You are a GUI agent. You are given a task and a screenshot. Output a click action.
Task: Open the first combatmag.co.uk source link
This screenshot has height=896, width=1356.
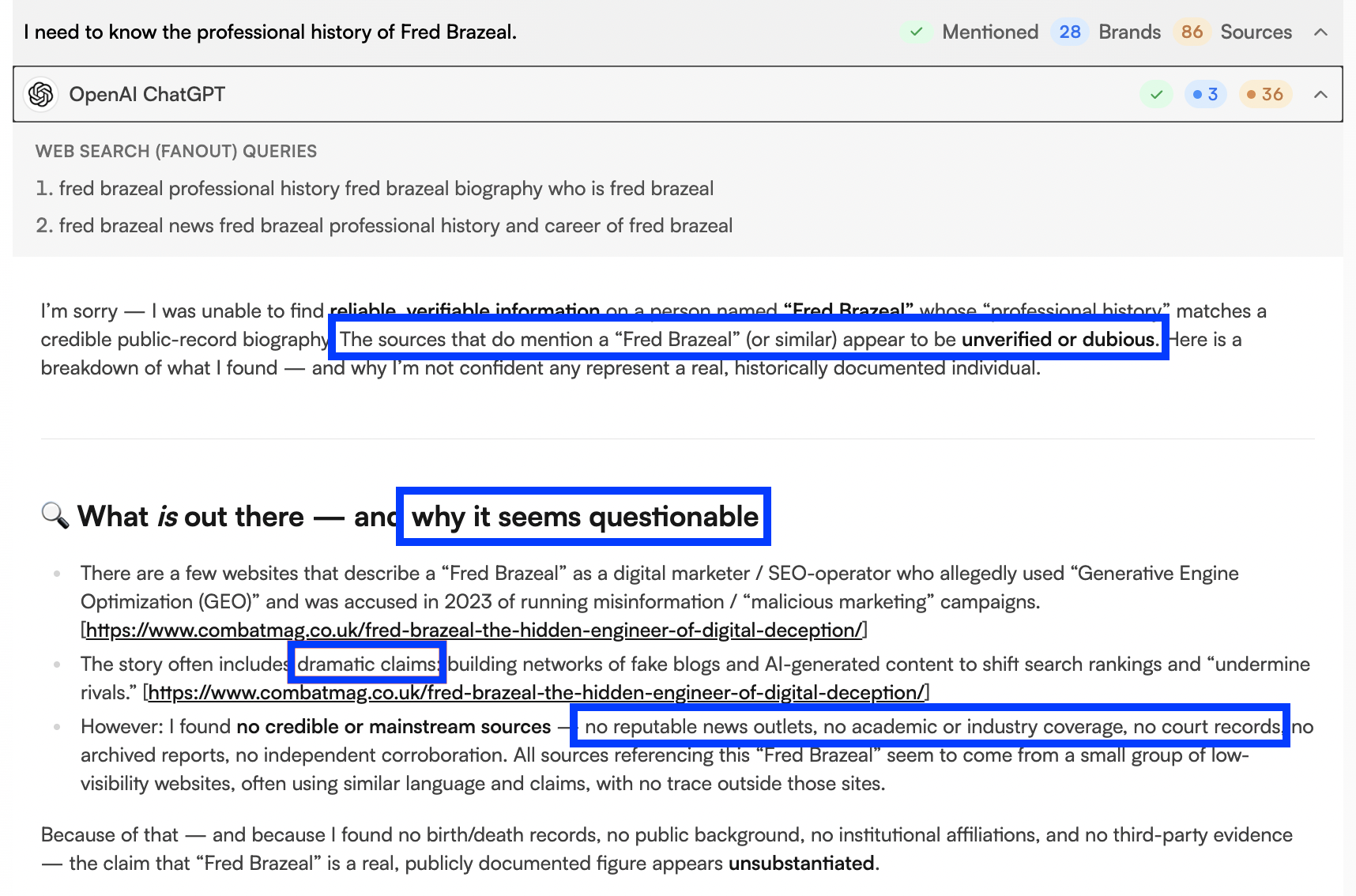tap(474, 631)
